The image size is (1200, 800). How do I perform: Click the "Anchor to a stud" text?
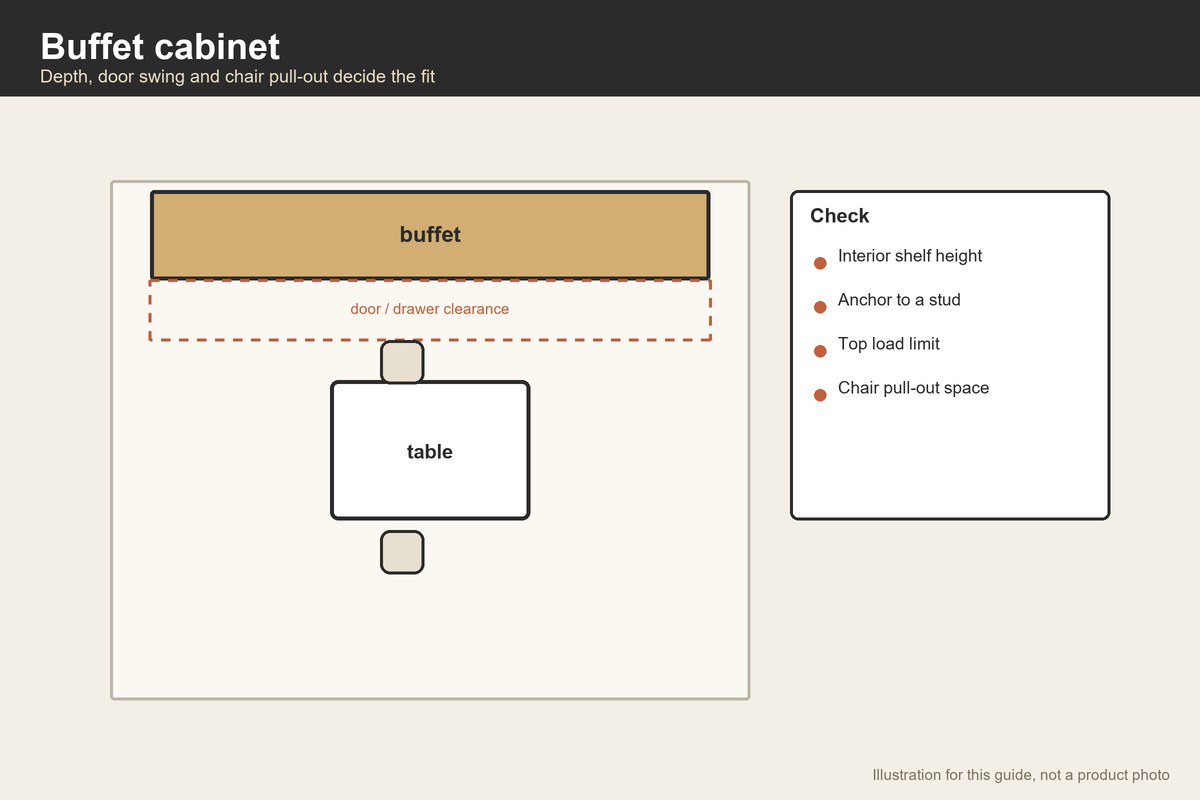pos(899,300)
